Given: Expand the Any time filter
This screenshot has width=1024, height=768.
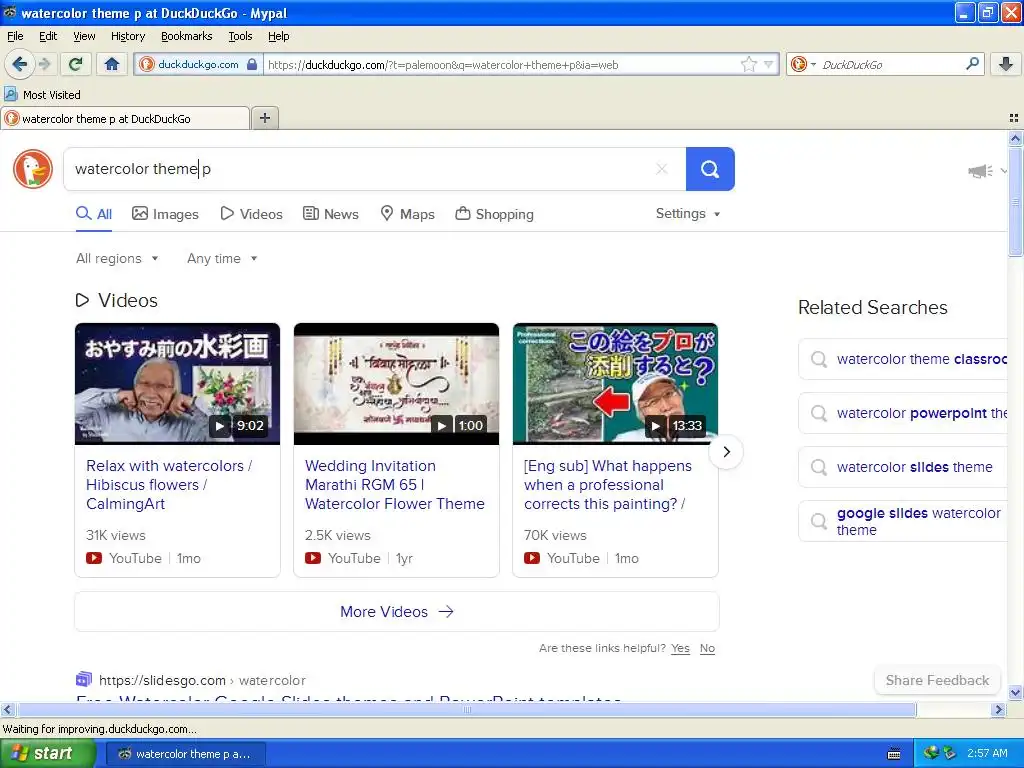Looking at the screenshot, I should (222, 259).
